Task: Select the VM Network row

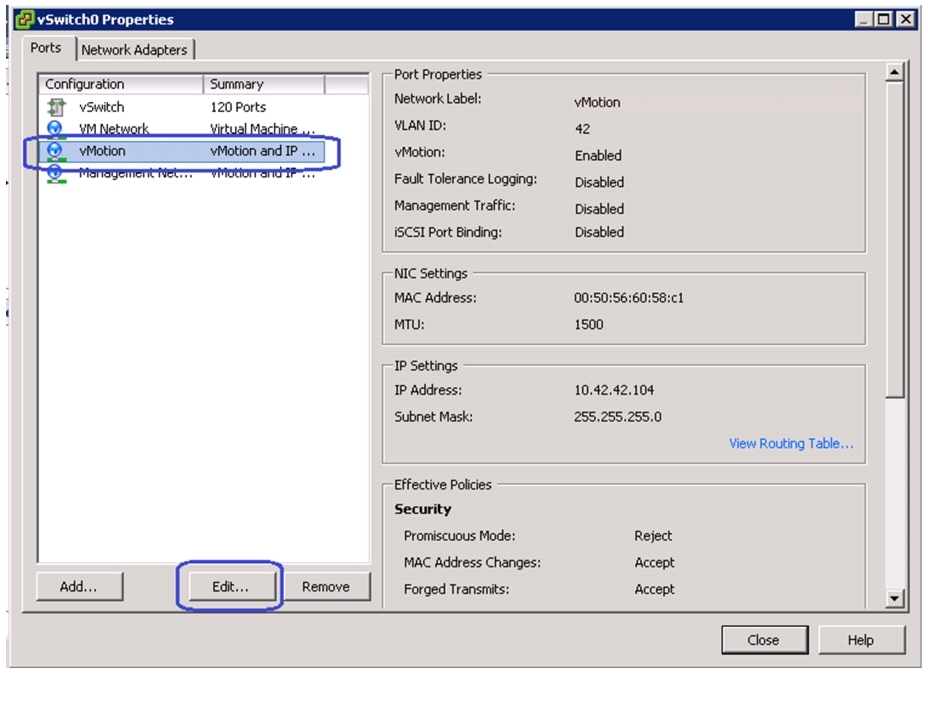Action: 182,128
